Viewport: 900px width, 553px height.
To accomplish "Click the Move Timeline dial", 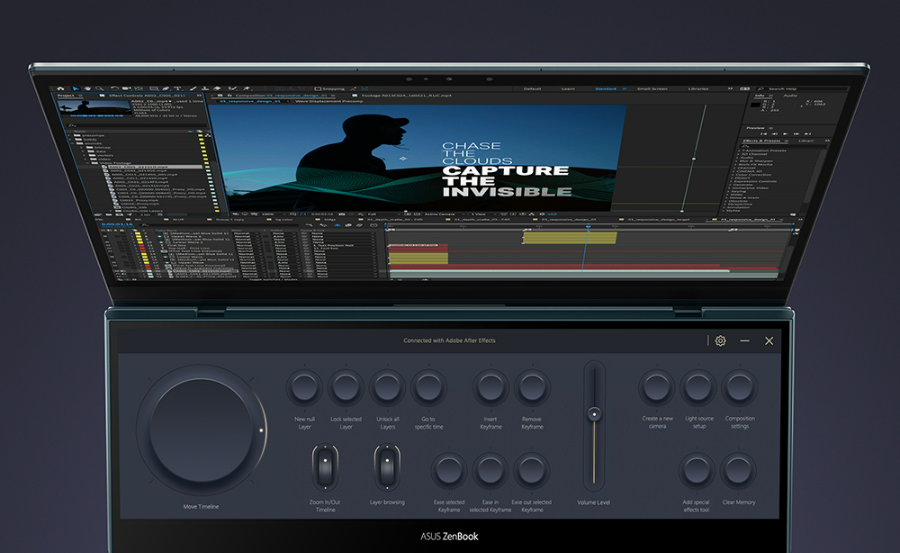I will tap(201, 430).
